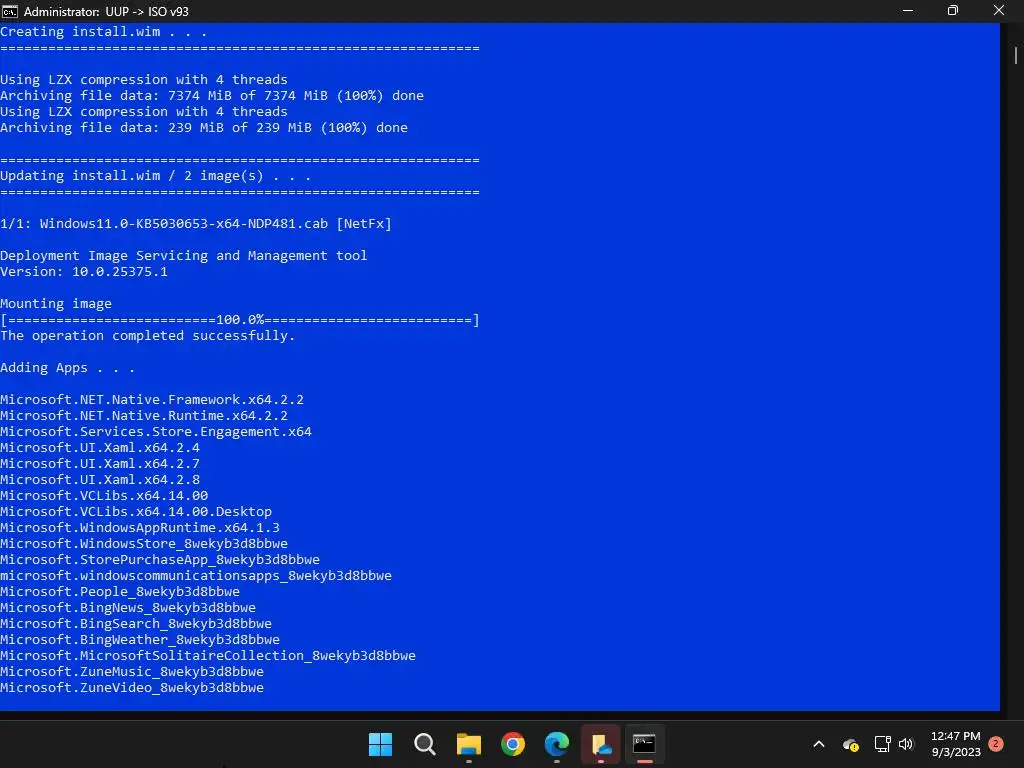Launch Microsoft Edge from taskbar

click(556, 744)
